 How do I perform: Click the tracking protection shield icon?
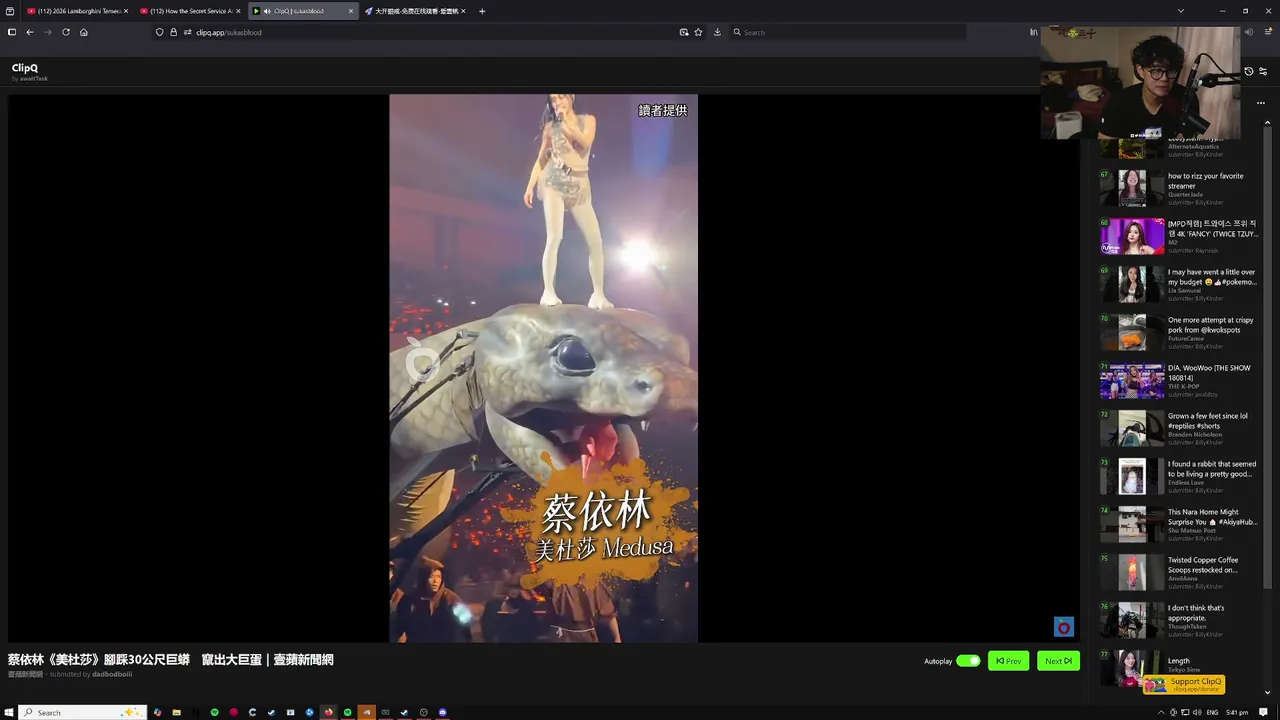(159, 32)
